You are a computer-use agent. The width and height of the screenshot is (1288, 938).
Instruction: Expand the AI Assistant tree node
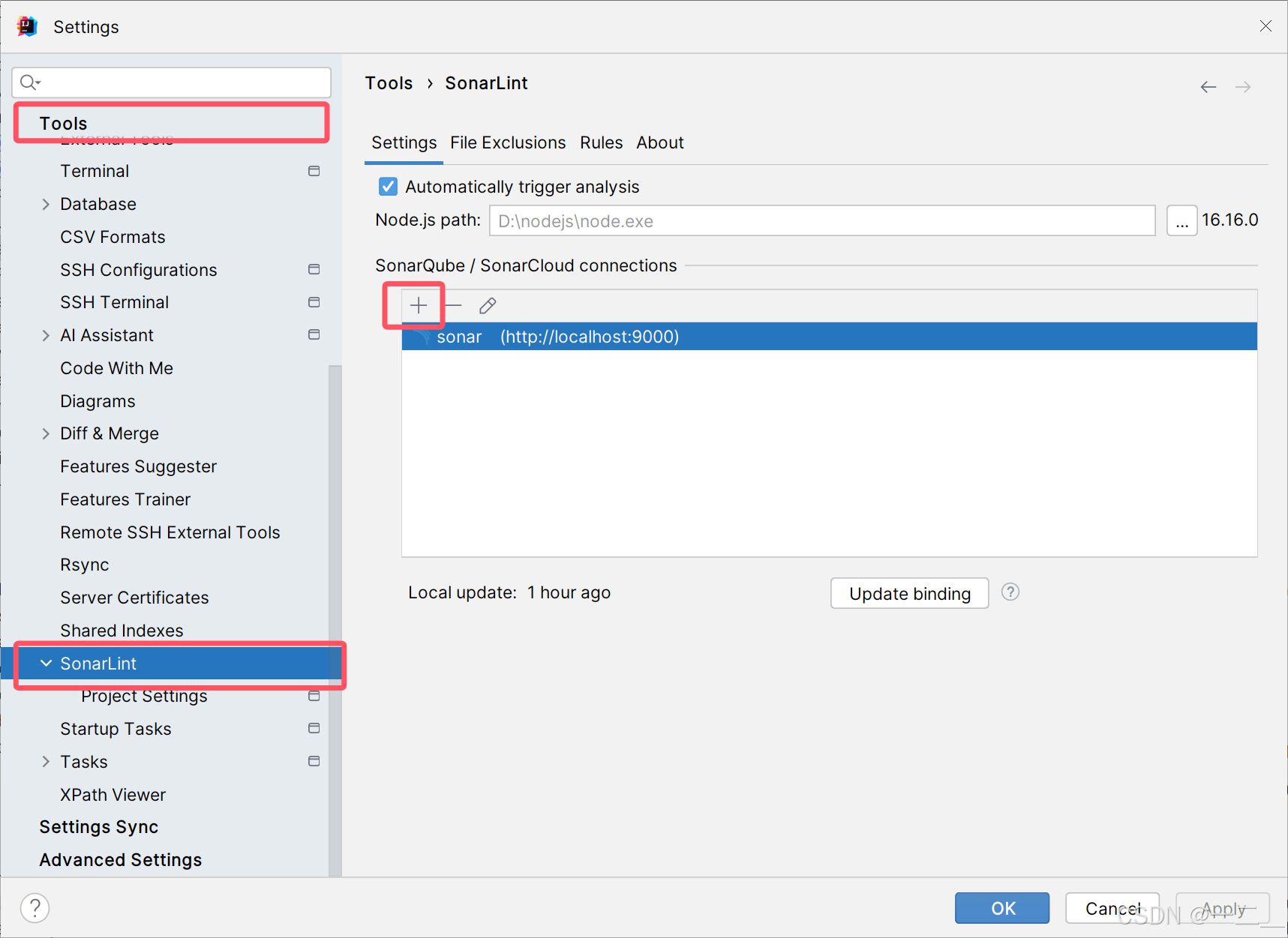(46, 335)
